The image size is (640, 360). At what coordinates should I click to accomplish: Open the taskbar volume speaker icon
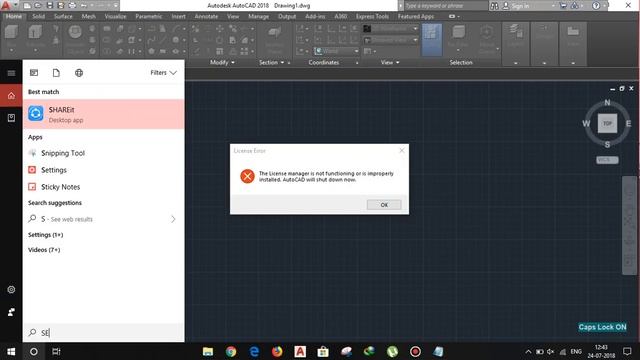(x=551, y=351)
